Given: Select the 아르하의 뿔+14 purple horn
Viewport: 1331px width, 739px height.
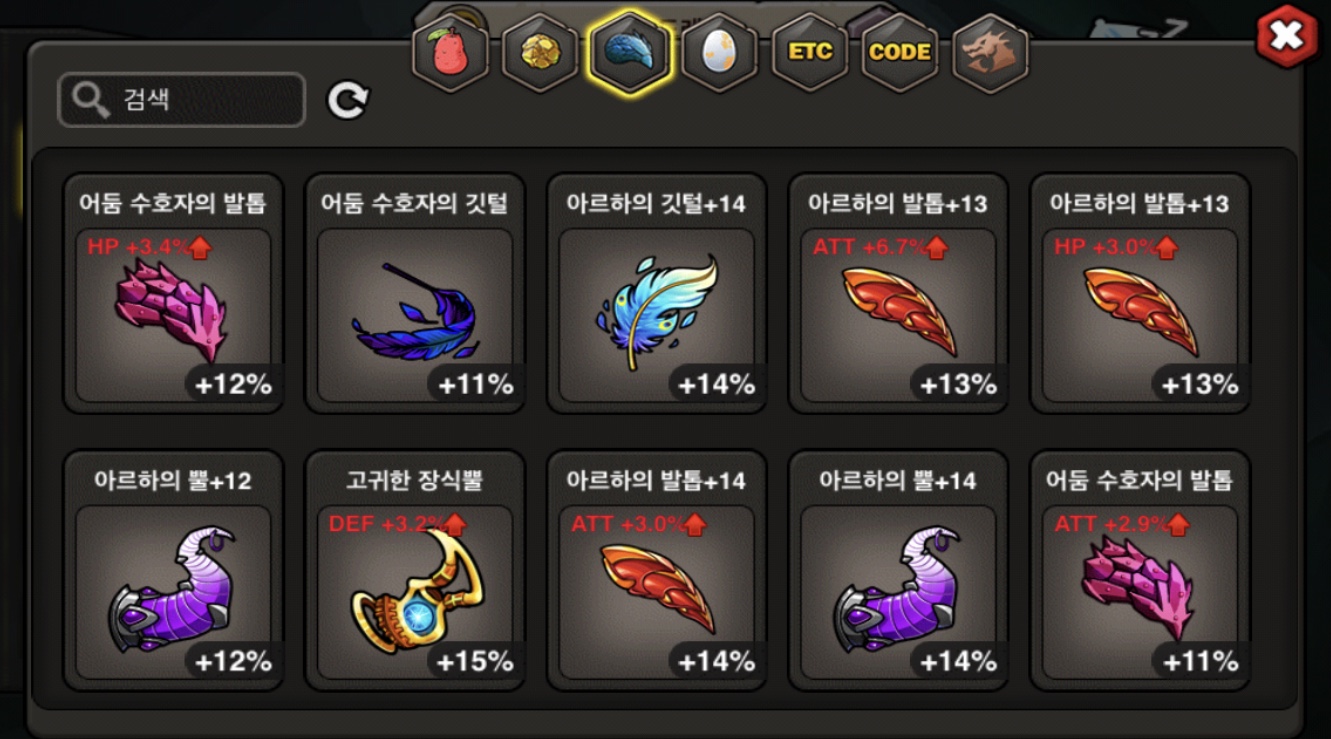Looking at the screenshot, I should pyautogui.click(x=898, y=570).
